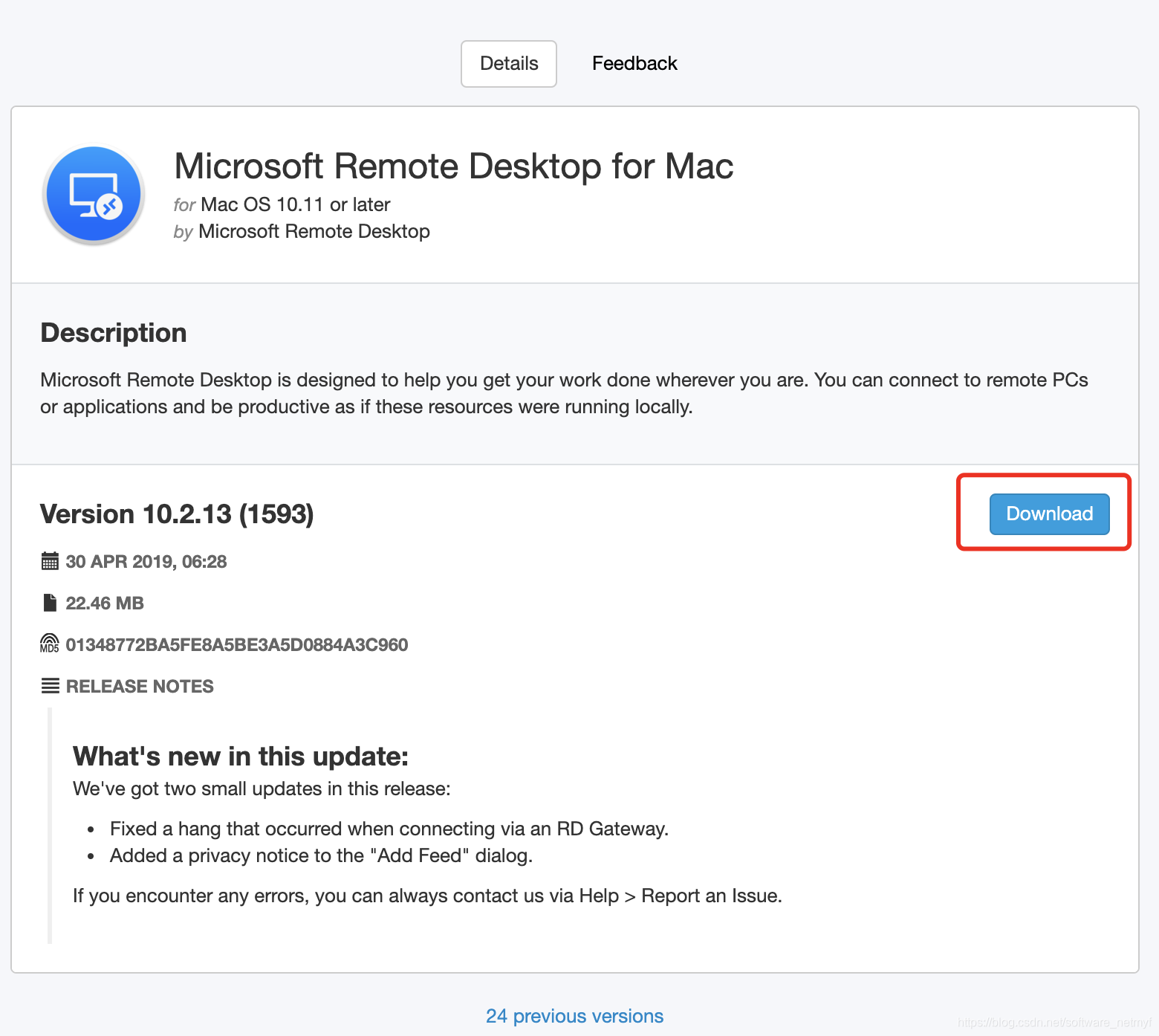
Task: Click the Microsoft Remote Desktop for Mac title
Action: (454, 166)
